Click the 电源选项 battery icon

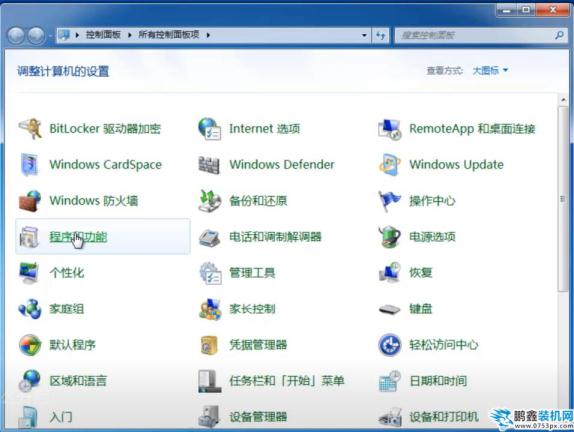390,237
